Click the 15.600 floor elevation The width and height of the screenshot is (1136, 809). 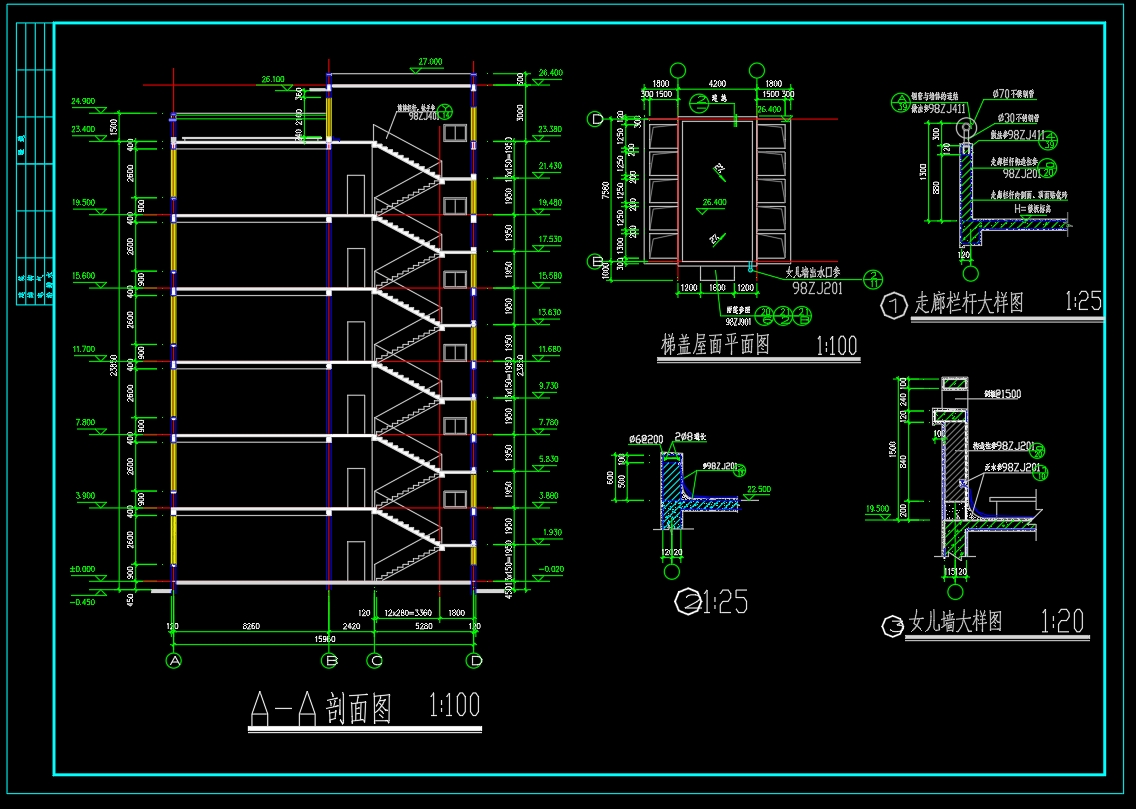(x=83, y=276)
